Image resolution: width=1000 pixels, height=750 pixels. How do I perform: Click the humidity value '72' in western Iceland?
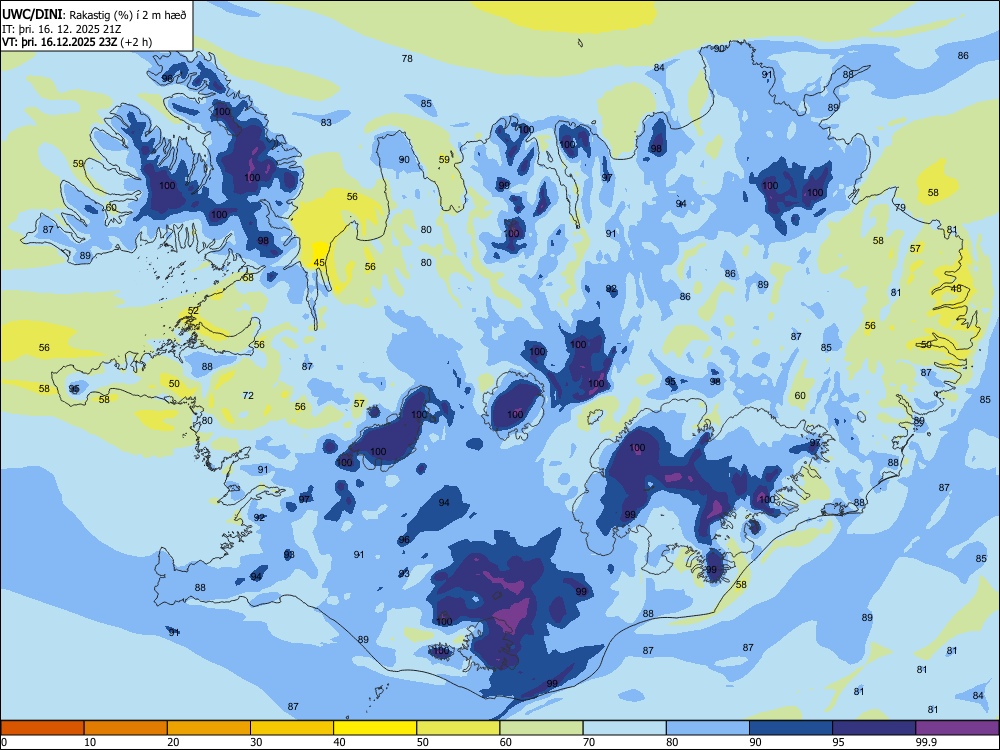click(x=248, y=395)
